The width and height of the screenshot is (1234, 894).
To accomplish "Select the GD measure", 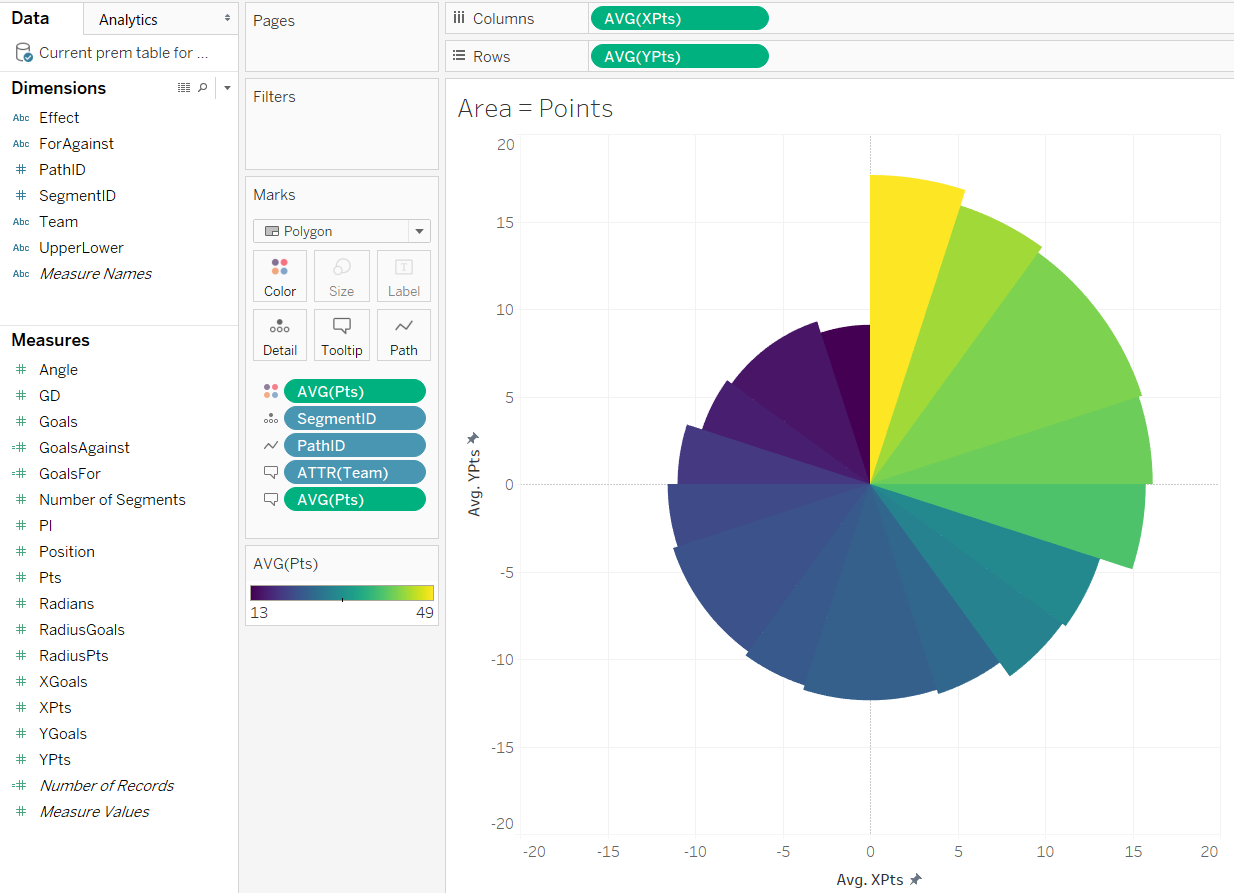I will pos(50,395).
